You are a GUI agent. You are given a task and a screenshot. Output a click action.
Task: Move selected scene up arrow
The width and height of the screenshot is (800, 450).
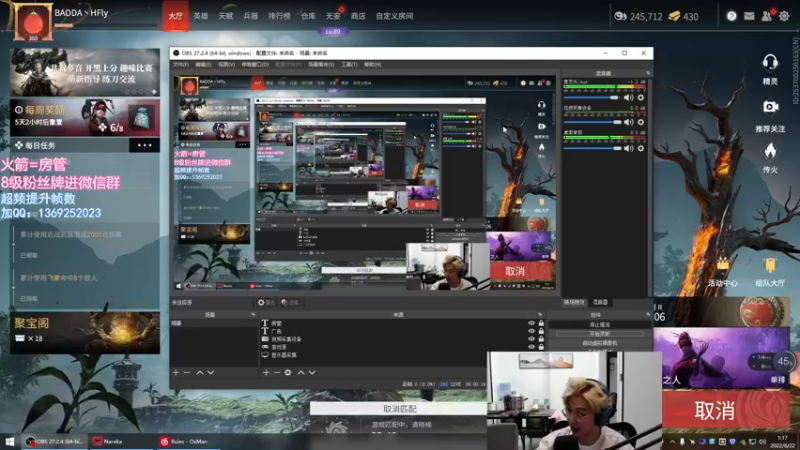199,372
